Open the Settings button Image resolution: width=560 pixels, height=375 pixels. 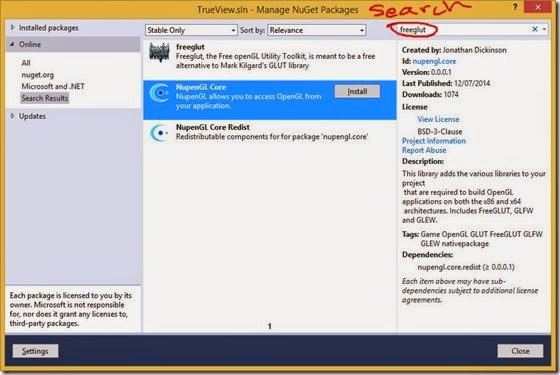click(35, 351)
